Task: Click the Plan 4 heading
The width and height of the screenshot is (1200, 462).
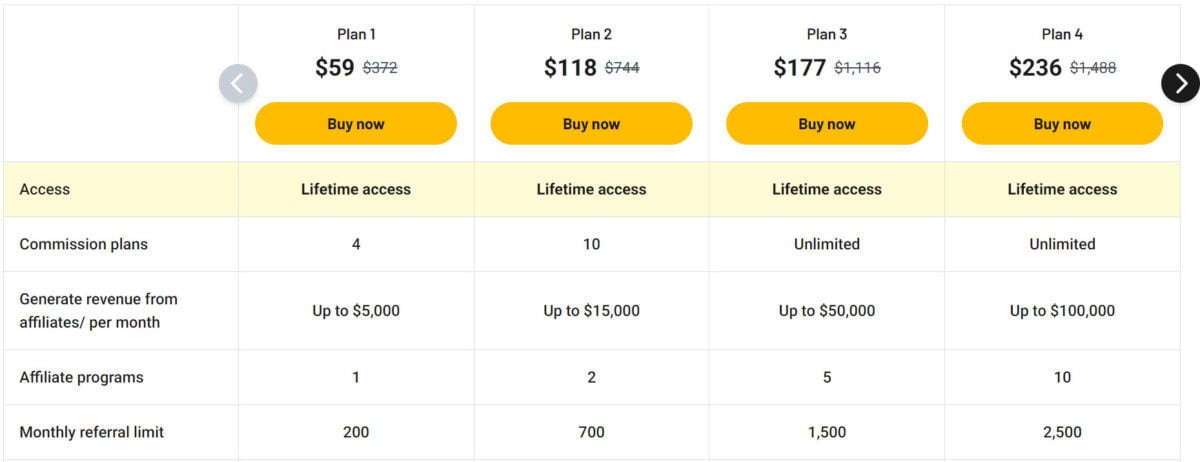Action: (x=1062, y=34)
